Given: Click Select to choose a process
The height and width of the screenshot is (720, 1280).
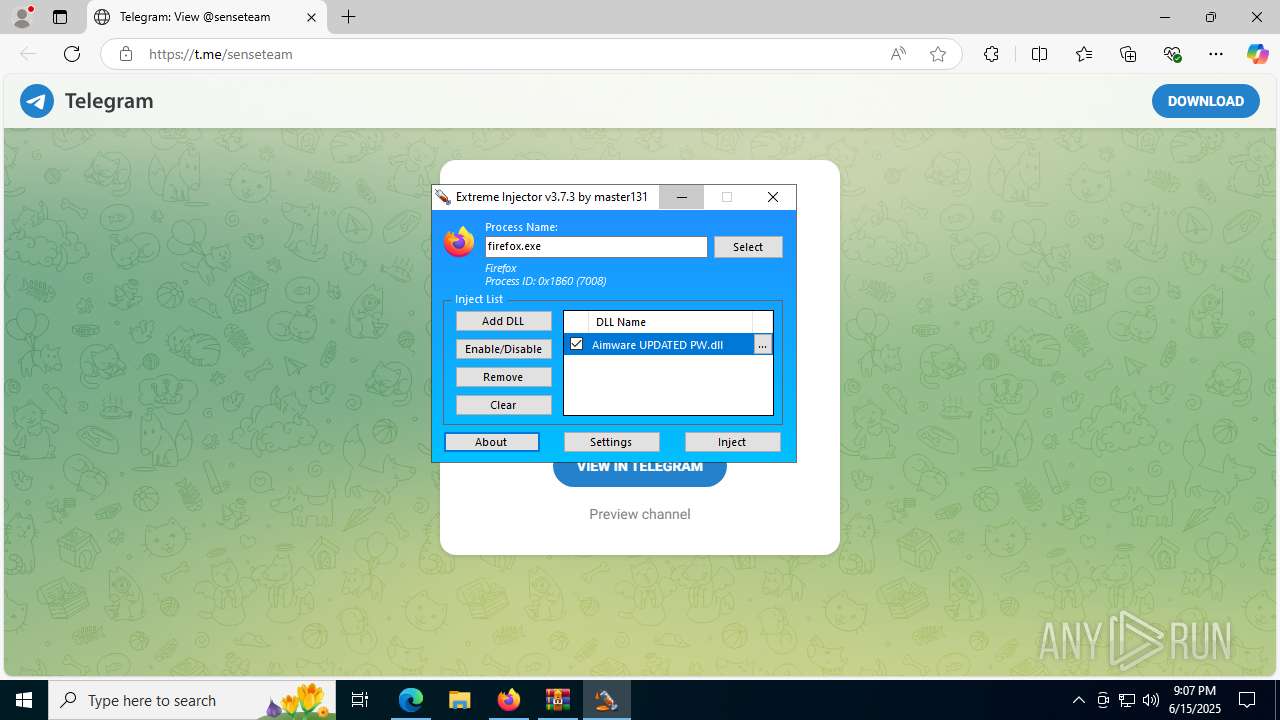Looking at the screenshot, I should coord(748,247).
